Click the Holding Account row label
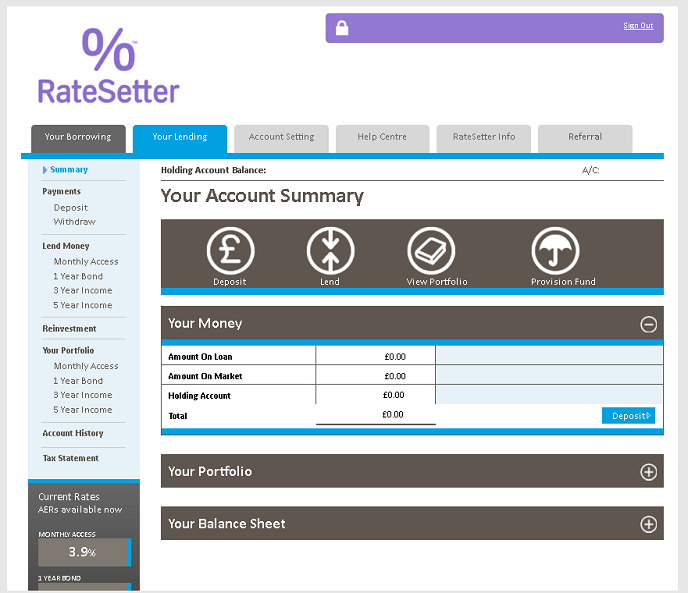The height and width of the screenshot is (593, 688). point(199,395)
